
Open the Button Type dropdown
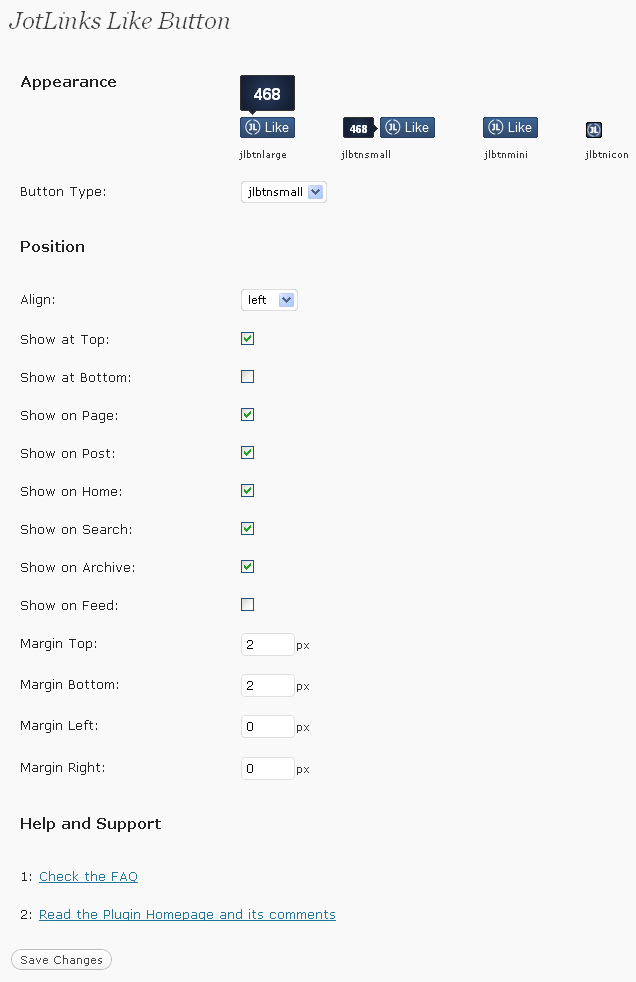[284, 192]
